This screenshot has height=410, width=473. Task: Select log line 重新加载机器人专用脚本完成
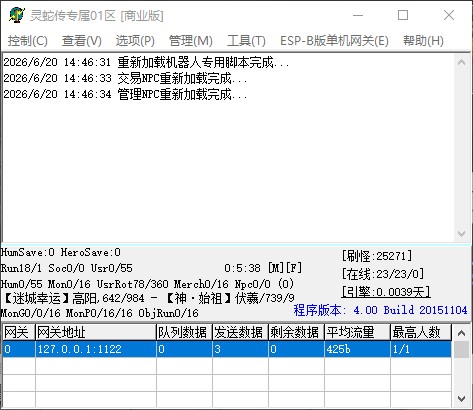(146, 62)
